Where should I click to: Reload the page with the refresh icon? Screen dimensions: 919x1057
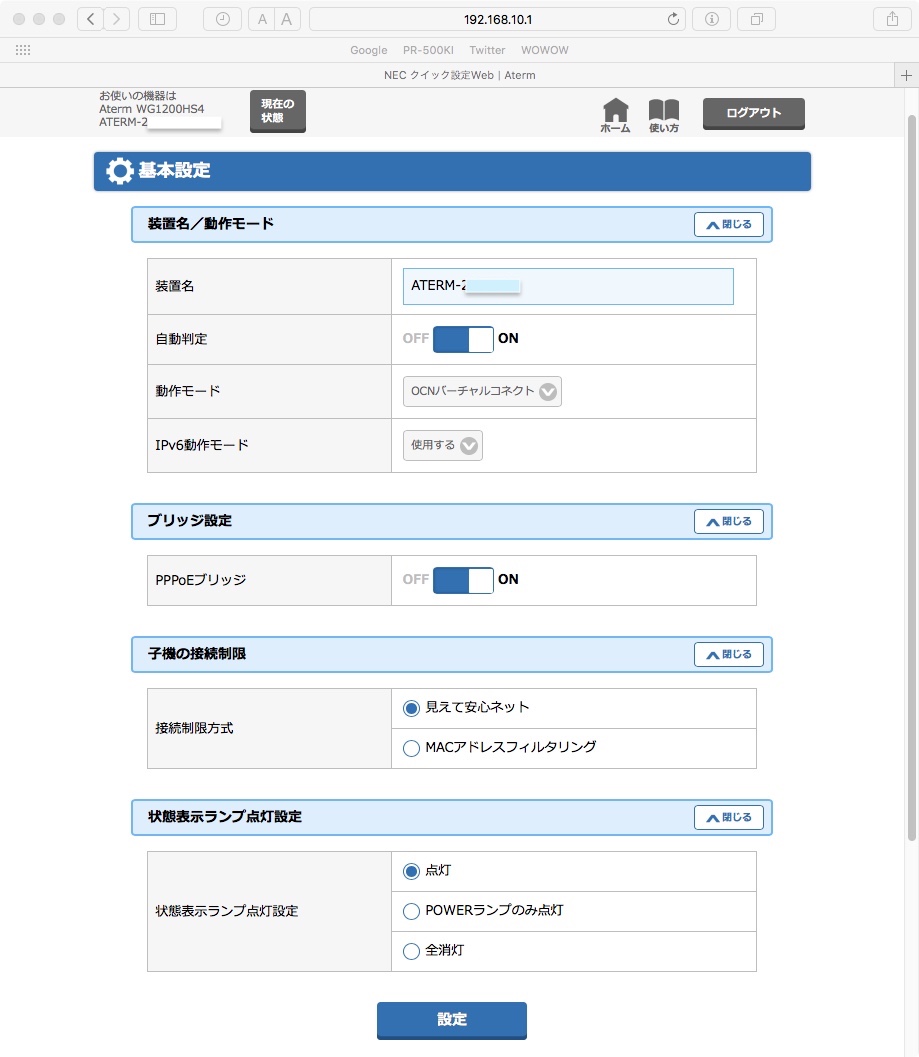pos(673,18)
